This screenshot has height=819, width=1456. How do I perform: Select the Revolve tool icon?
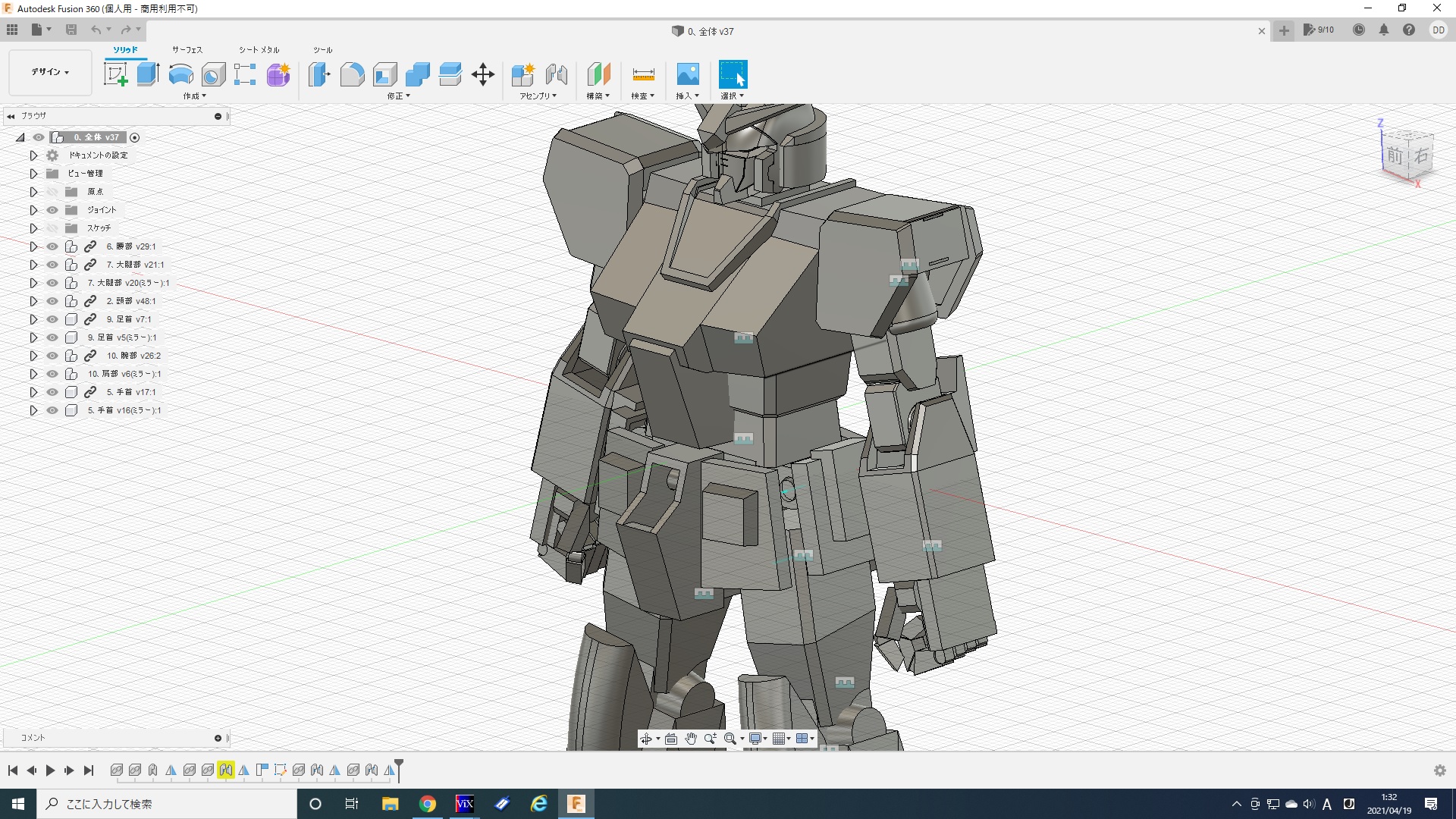tap(180, 74)
